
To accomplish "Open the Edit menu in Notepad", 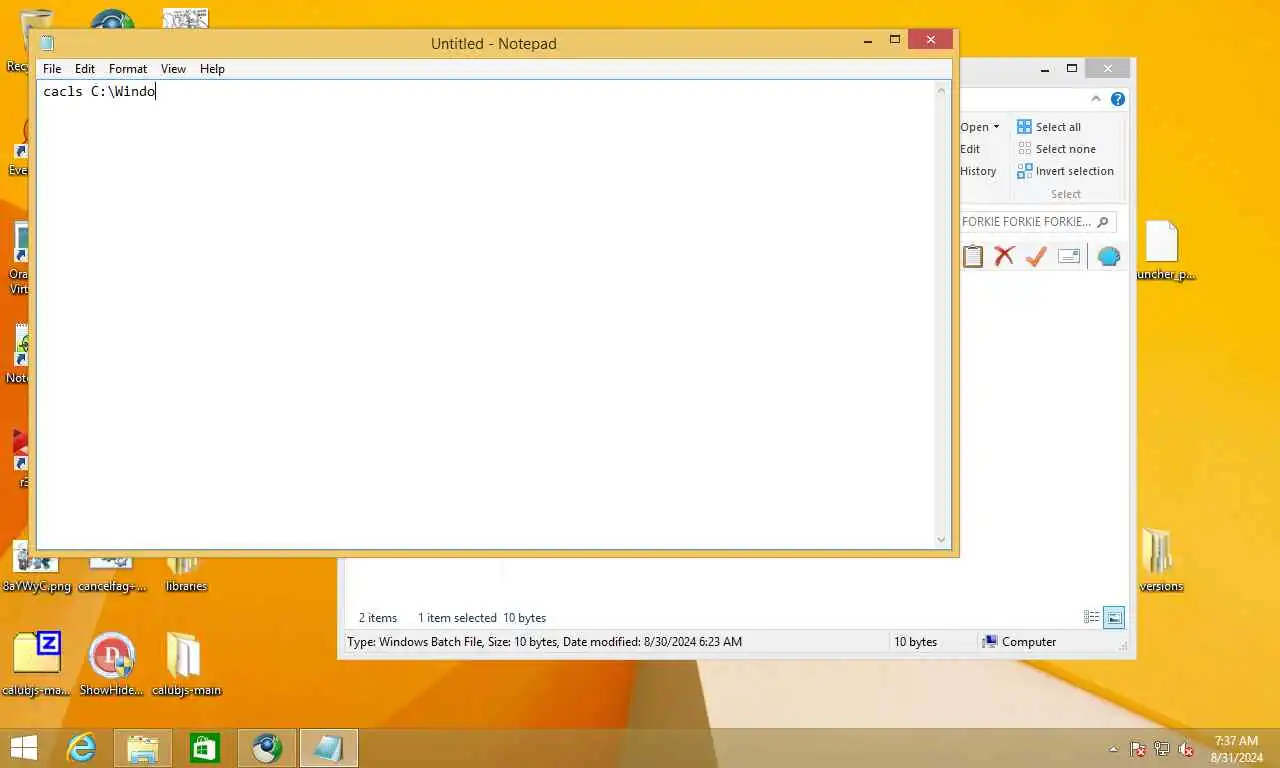I will click(x=85, y=69).
